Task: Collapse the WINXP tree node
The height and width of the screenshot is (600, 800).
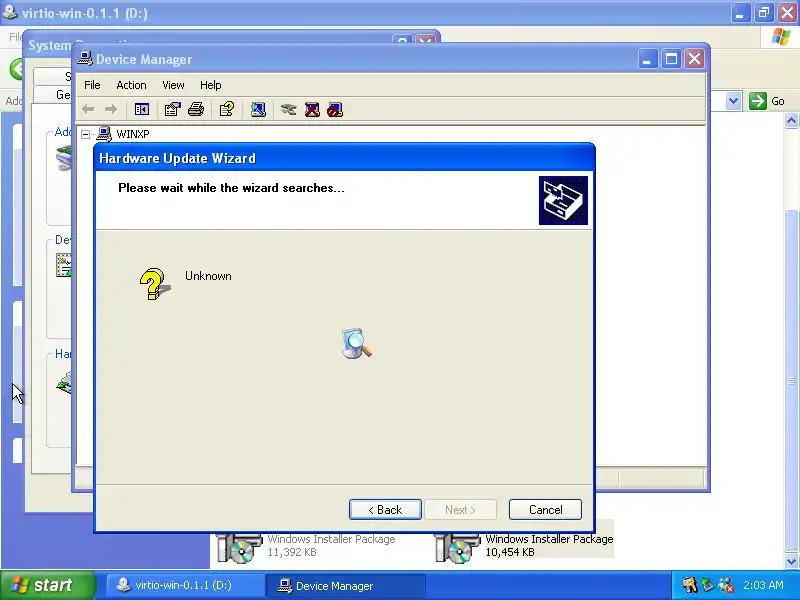Action: (86, 134)
